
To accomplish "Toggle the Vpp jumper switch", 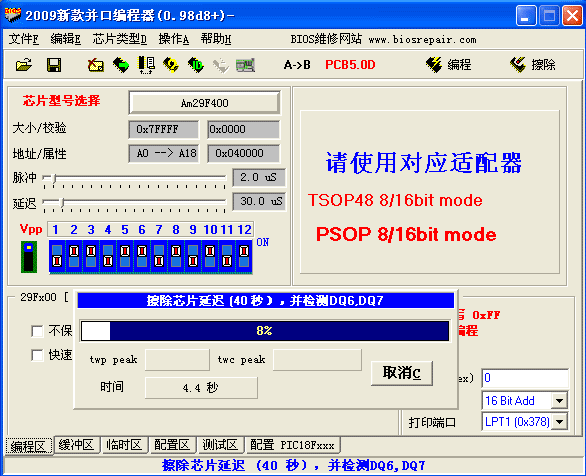I will click(x=29, y=257).
